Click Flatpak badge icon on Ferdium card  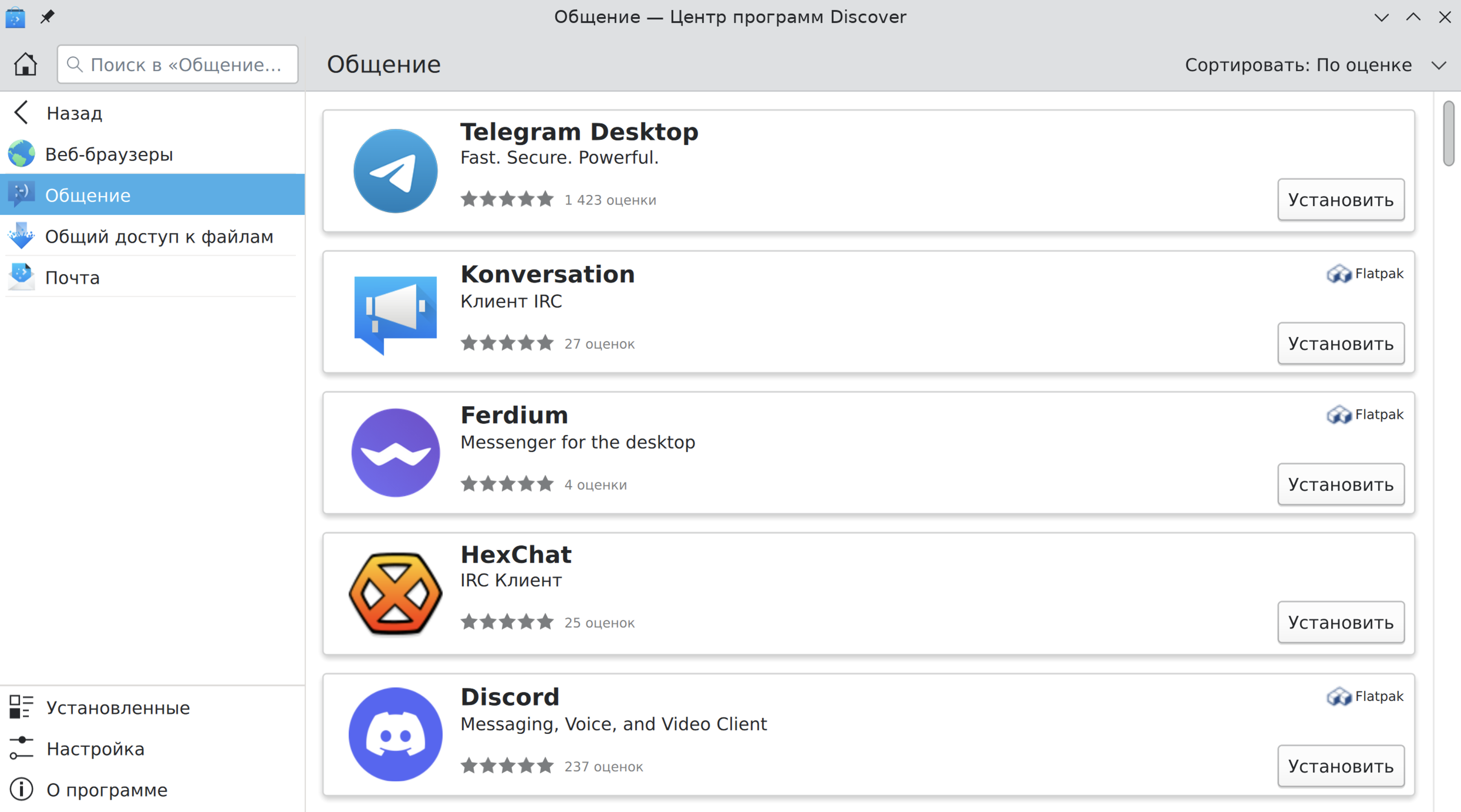(x=1339, y=415)
